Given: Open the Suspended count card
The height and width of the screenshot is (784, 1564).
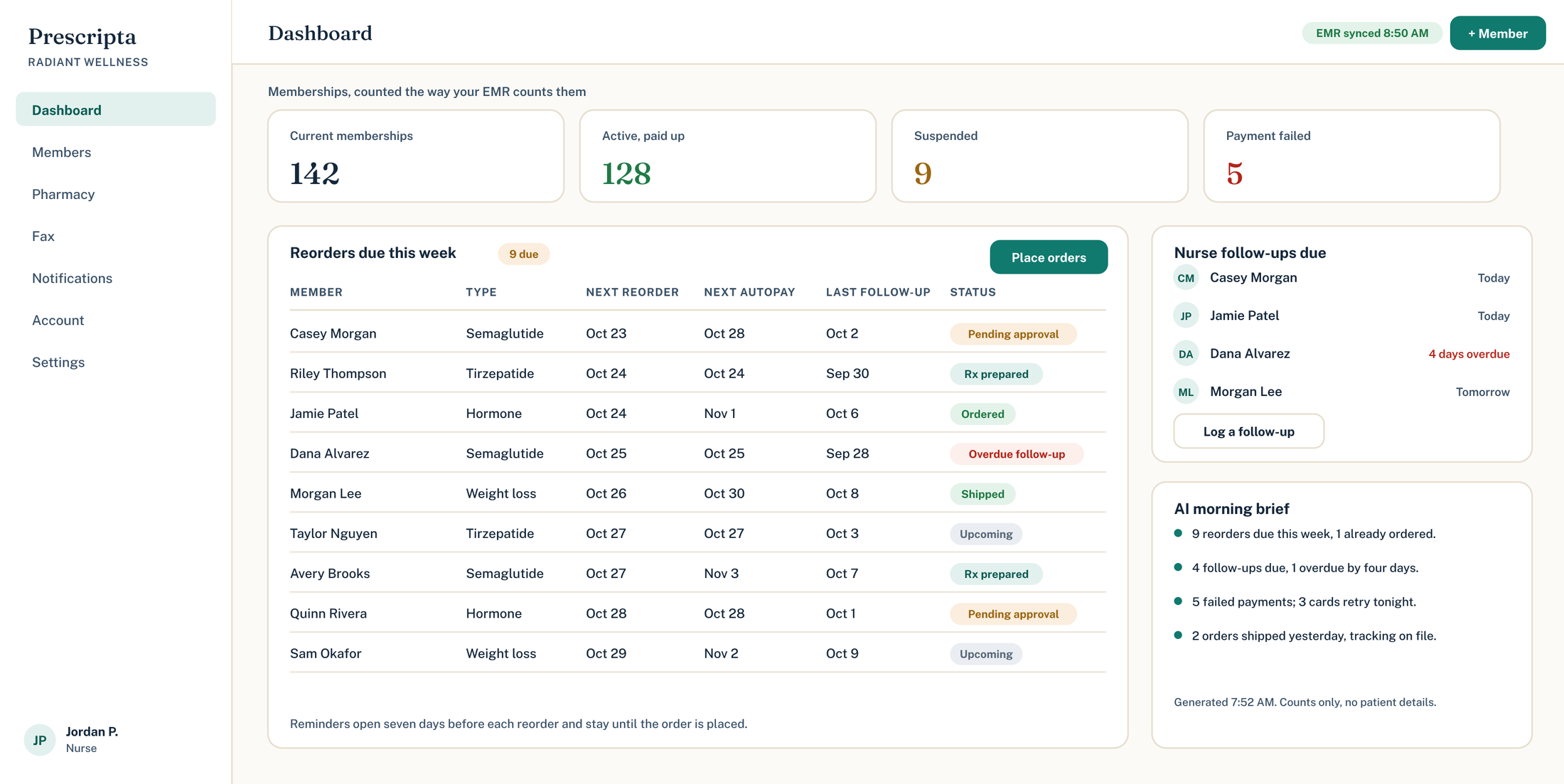Looking at the screenshot, I should (x=1040, y=156).
